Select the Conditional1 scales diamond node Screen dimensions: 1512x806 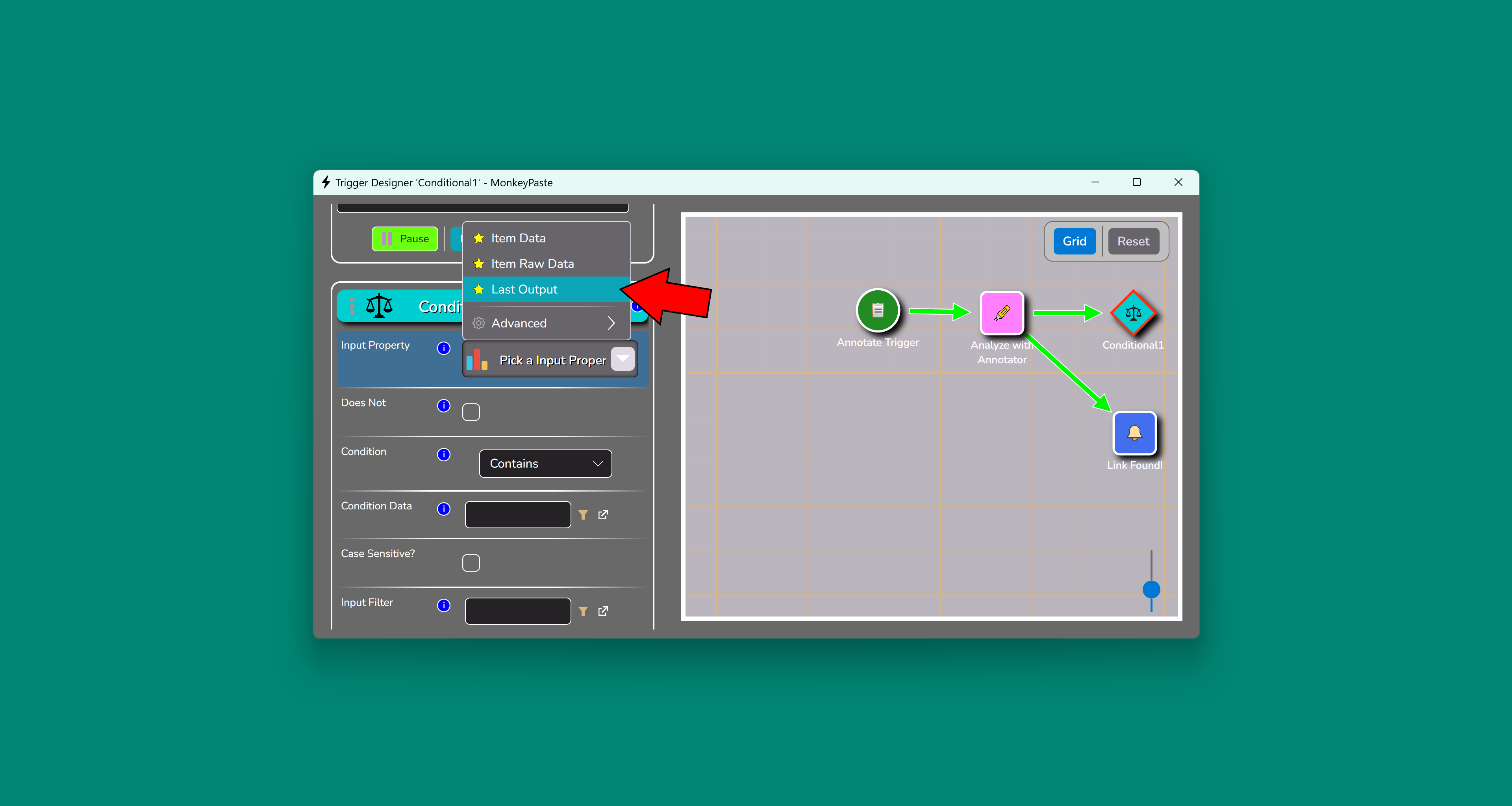pos(1133,313)
